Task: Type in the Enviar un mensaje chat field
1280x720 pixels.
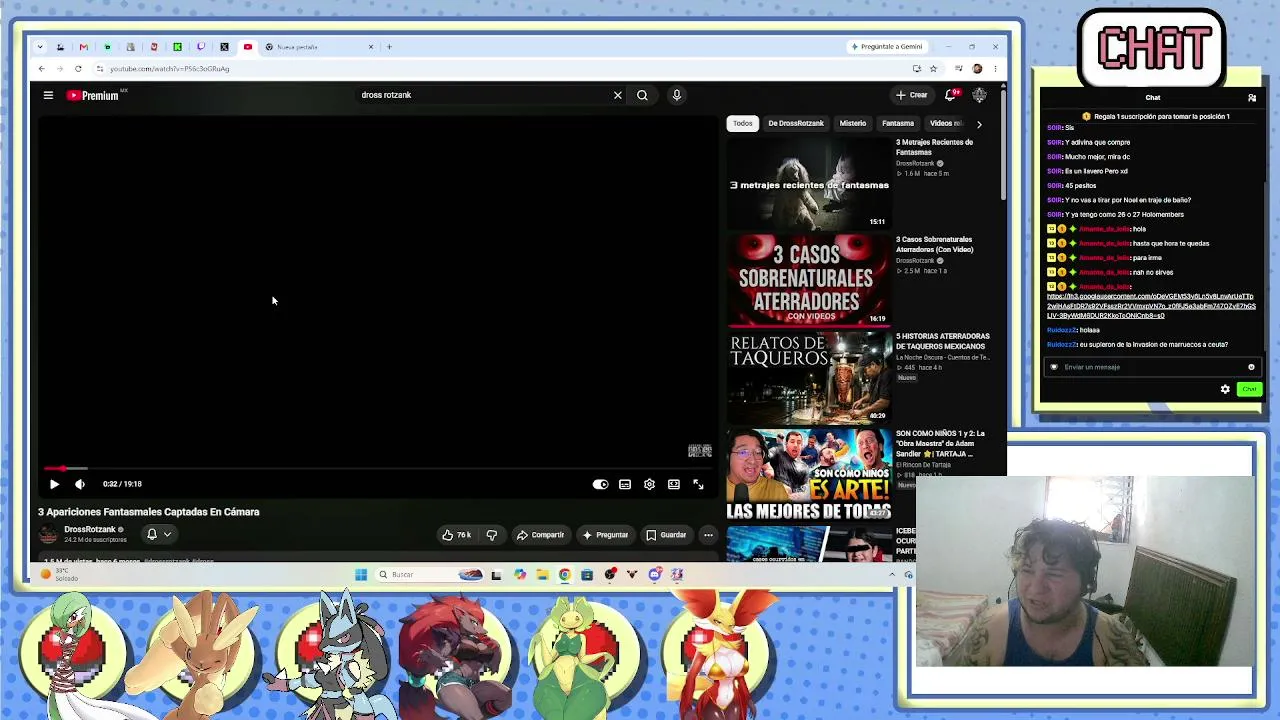Action: click(x=1152, y=367)
